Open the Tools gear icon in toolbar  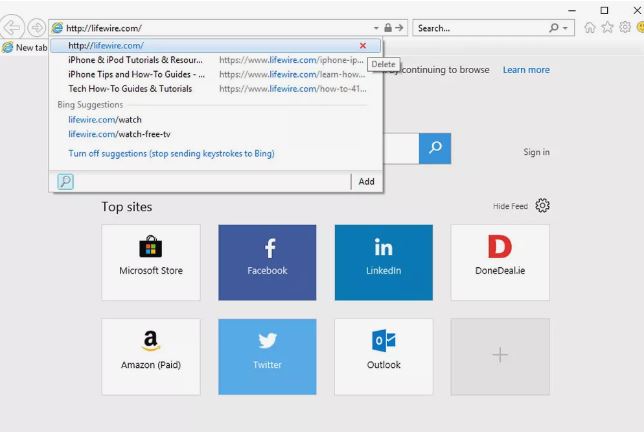point(625,28)
